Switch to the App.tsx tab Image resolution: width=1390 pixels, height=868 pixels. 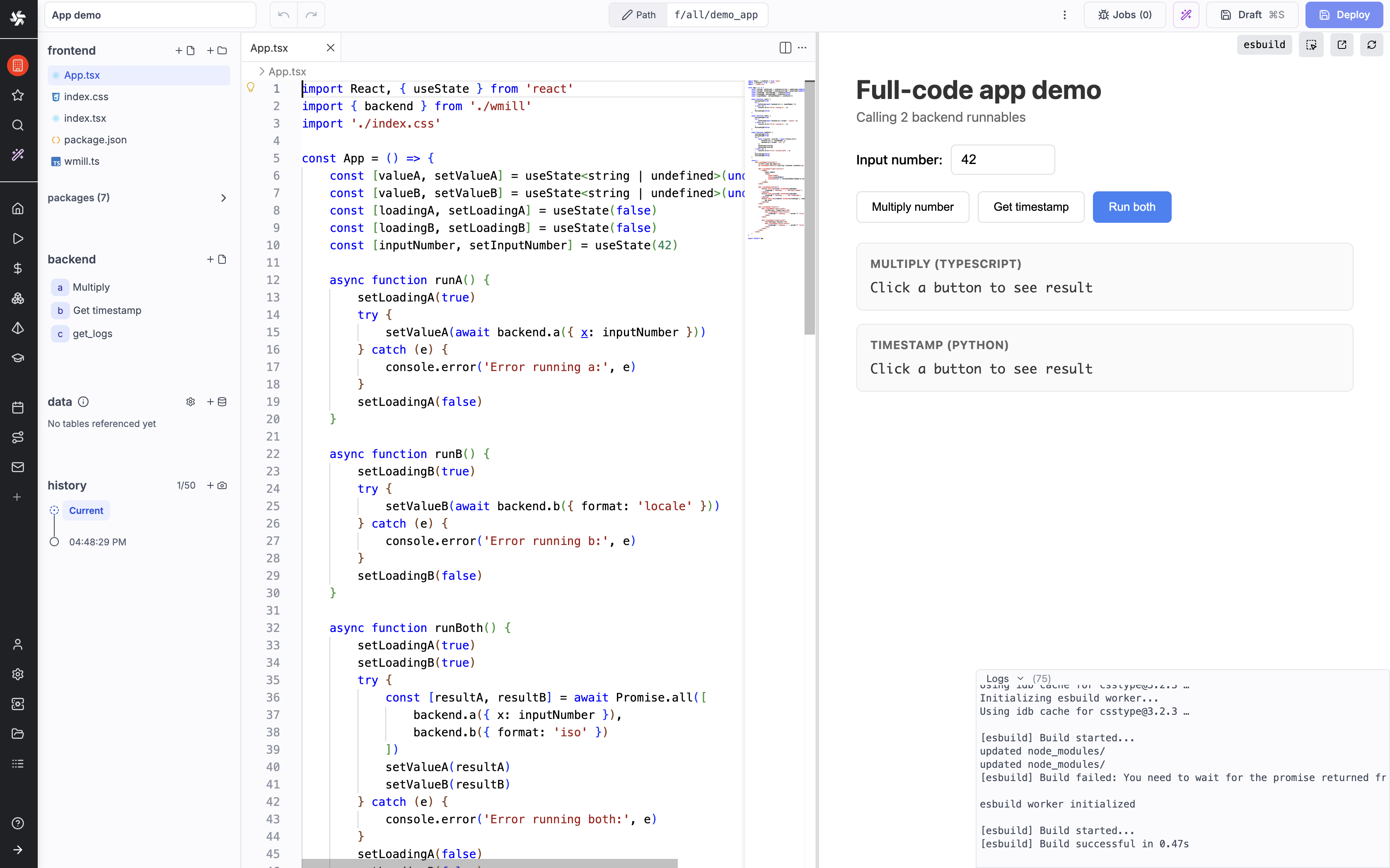[269, 48]
